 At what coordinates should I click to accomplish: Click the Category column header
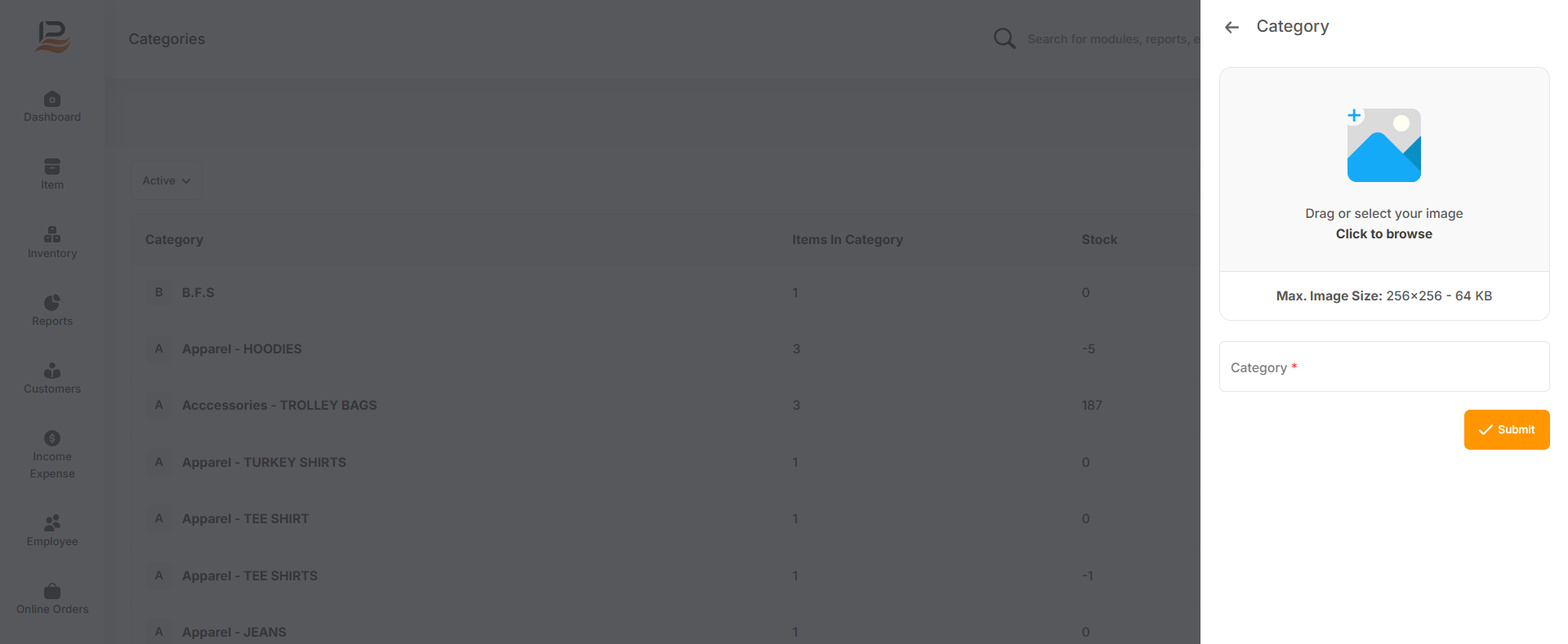click(174, 240)
